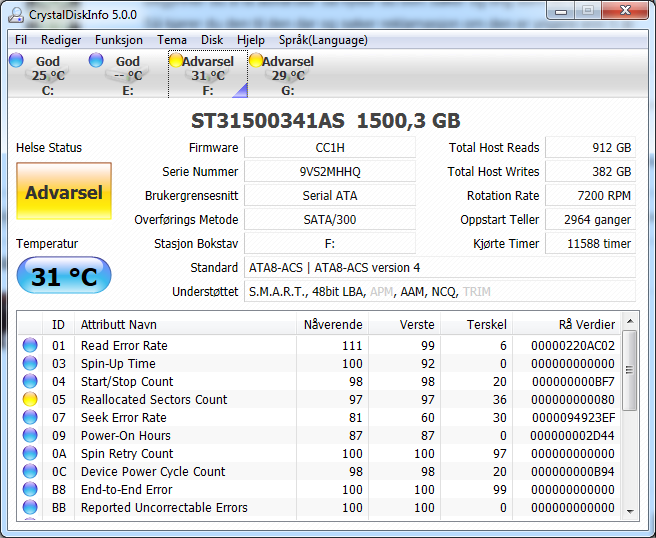Click the Standard field ATA8-ACS

440,268
